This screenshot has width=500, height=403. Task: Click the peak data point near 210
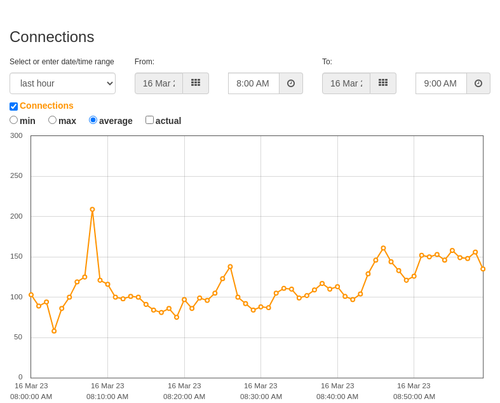pos(92,209)
